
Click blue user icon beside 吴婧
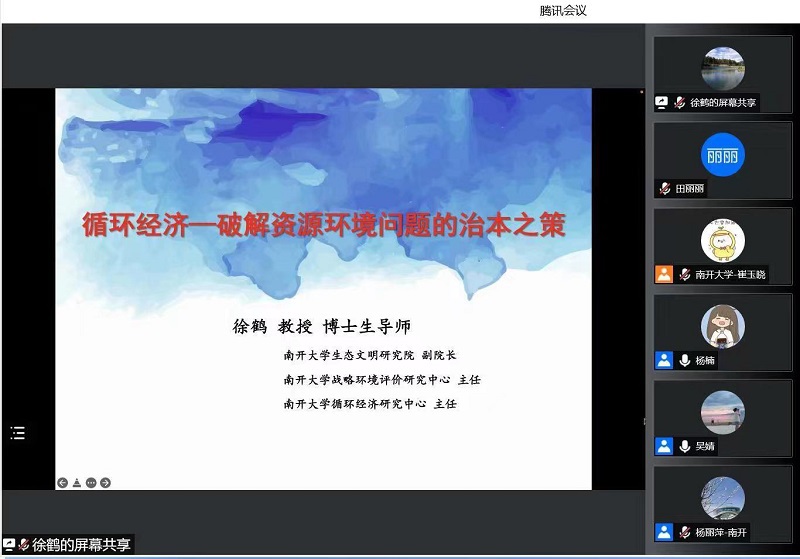(663, 446)
